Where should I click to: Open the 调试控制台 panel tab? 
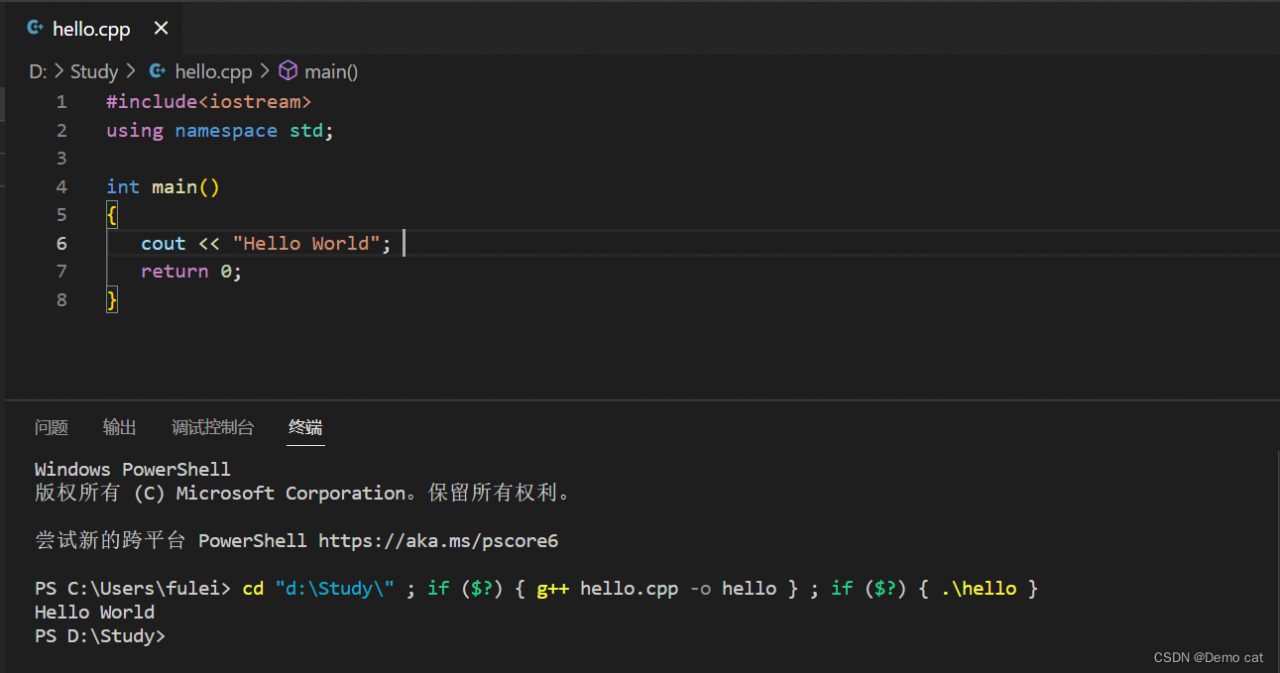[x=213, y=428]
